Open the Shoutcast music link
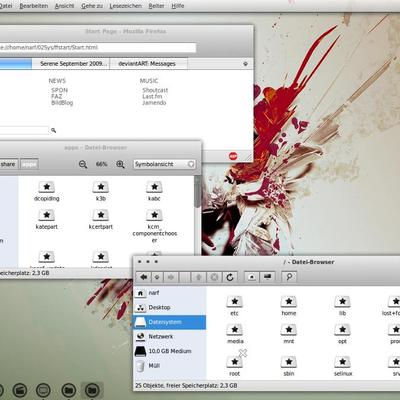 click(x=155, y=90)
